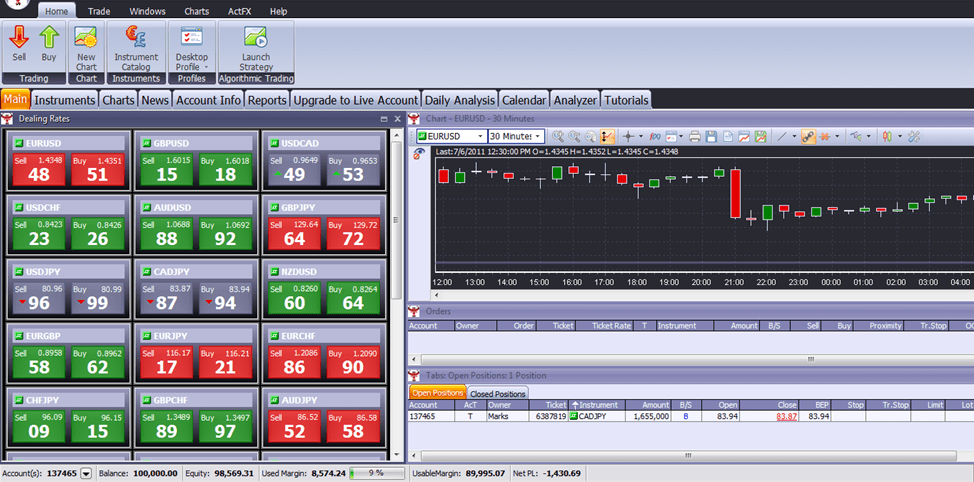
Task: Click the green save-chart image icon
Action: tap(760, 137)
